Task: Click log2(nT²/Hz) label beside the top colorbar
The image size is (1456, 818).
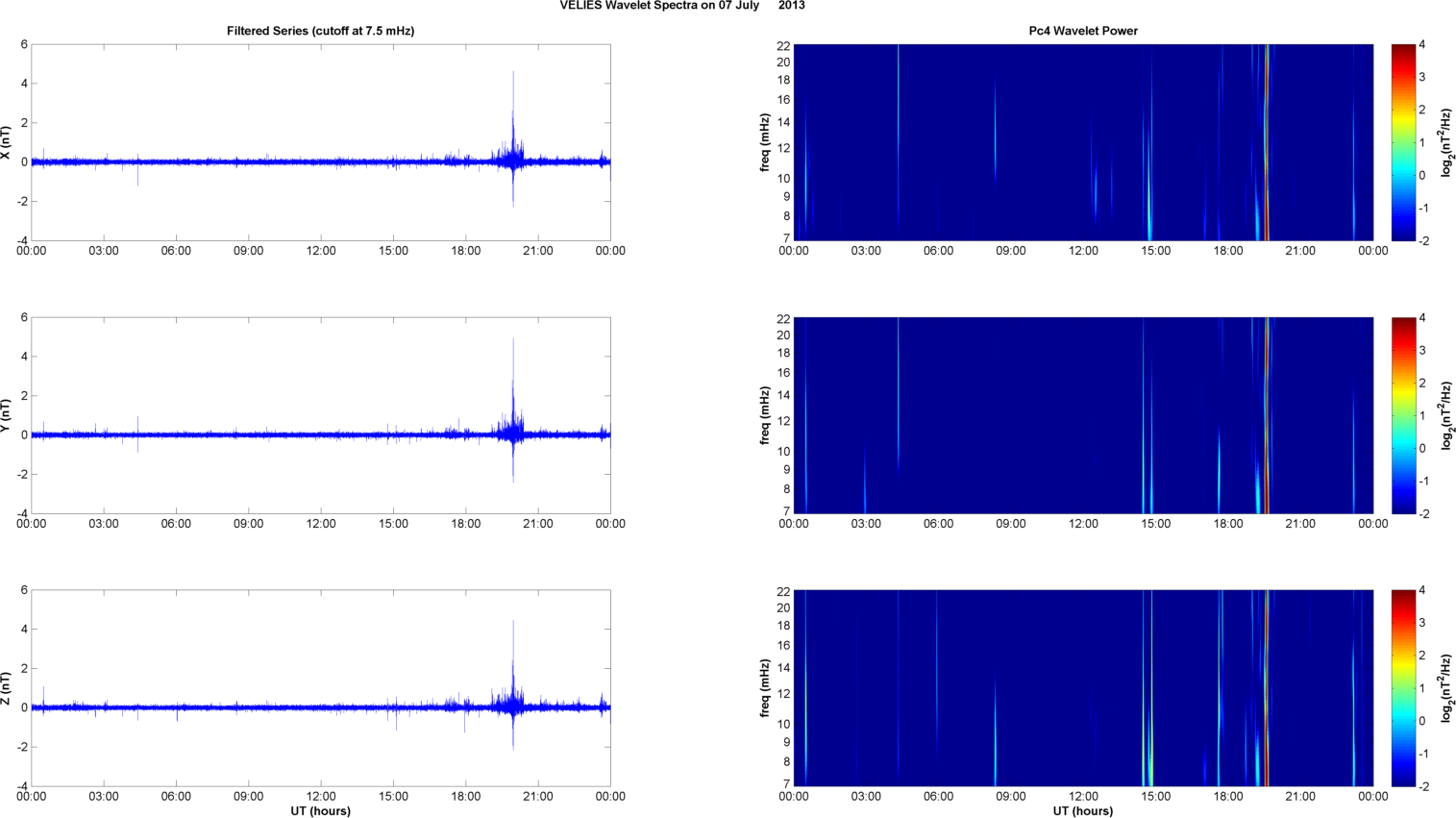Action: pyautogui.click(x=1446, y=143)
